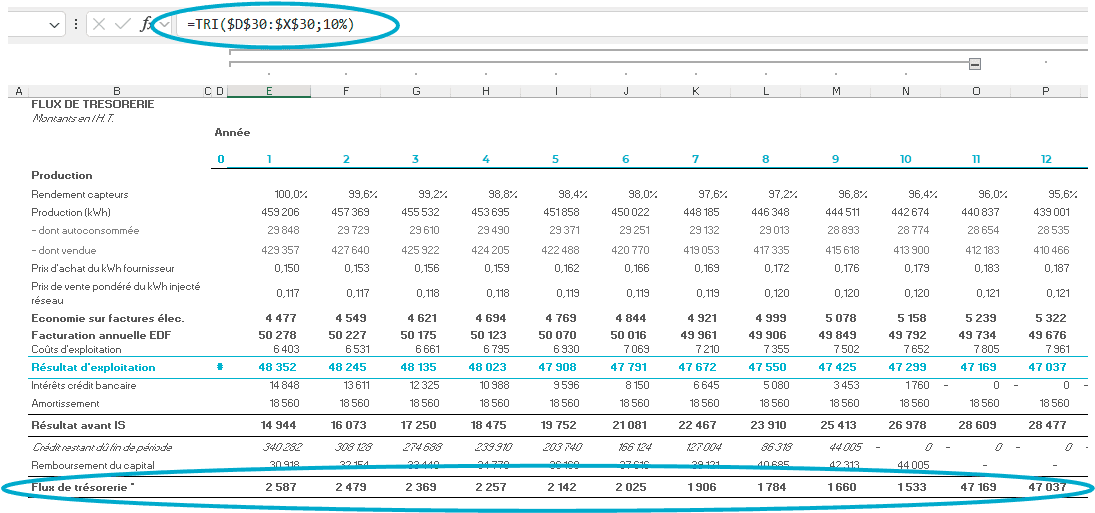Click the Production section heading
This screenshot has width=1095, height=513.
[x=62, y=175]
